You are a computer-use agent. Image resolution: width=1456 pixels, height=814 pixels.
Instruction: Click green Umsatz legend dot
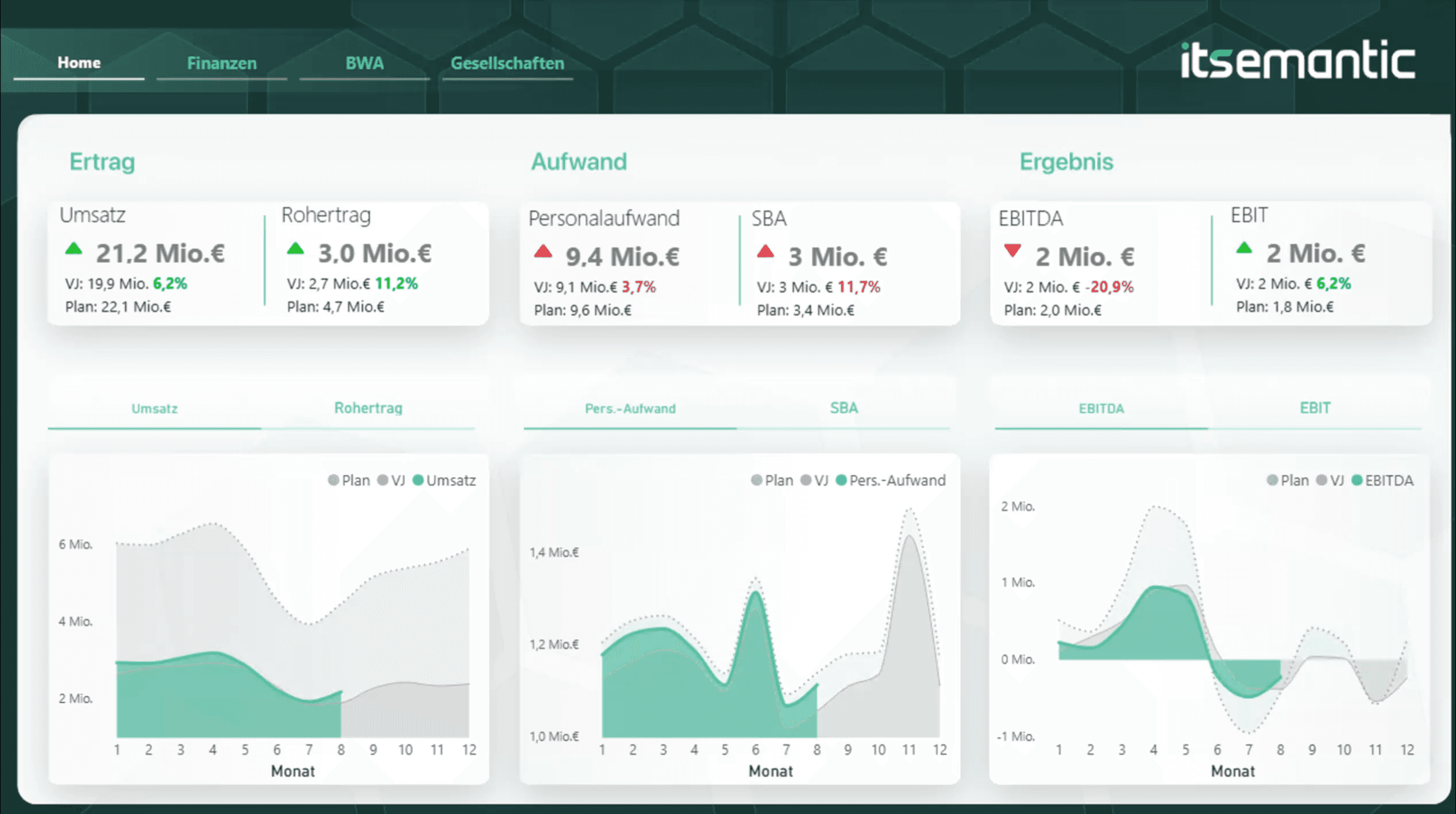click(418, 480)
